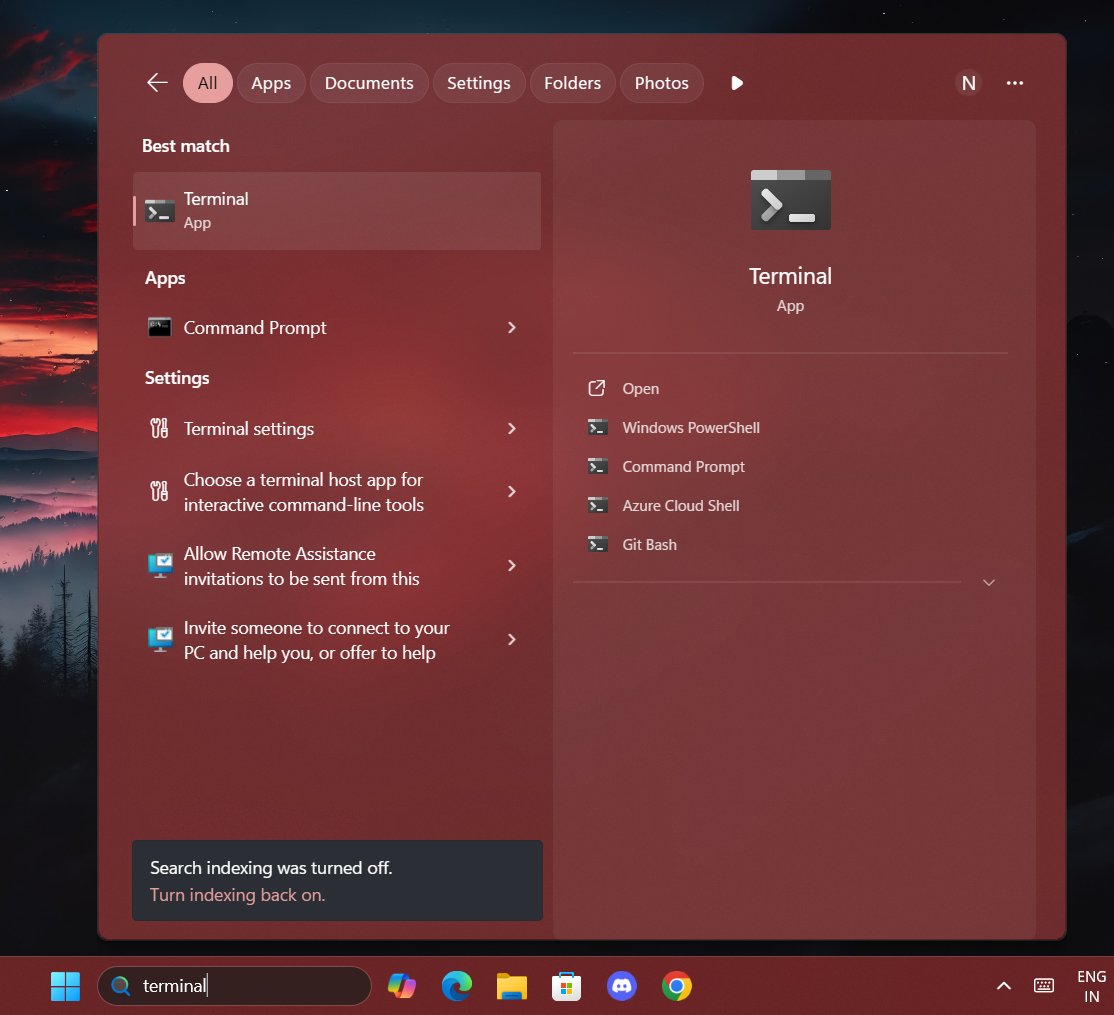This screenshot has height=1015, width=1114.
Task: Show more filter tabs with play arrow
Action: click(737, 83)
